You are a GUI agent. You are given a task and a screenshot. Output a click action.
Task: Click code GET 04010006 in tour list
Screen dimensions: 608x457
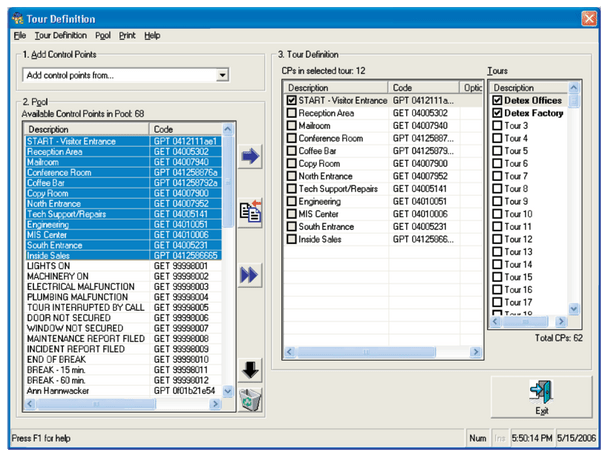click(420, 214)
